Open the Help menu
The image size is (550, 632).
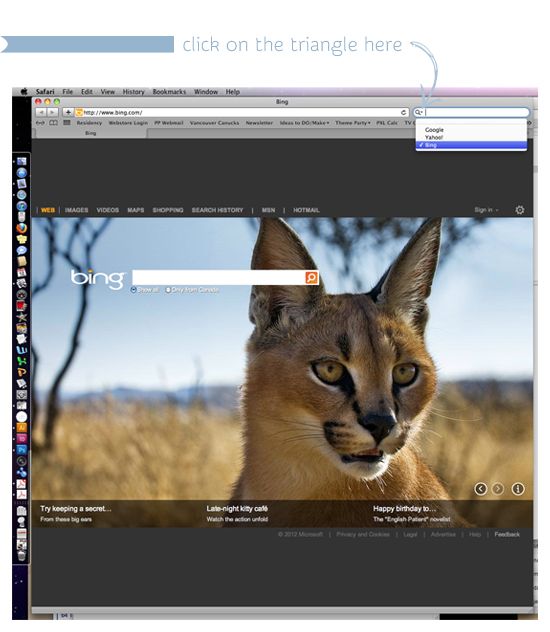[x=232, y=91]
